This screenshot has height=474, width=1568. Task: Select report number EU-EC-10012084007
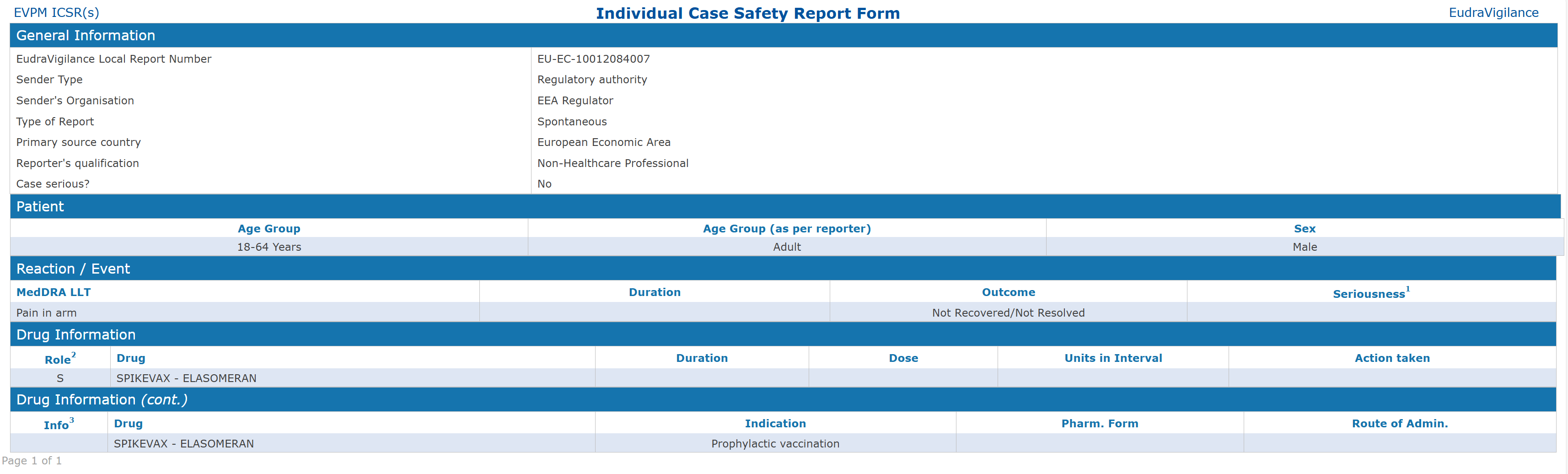pos(593,59)
